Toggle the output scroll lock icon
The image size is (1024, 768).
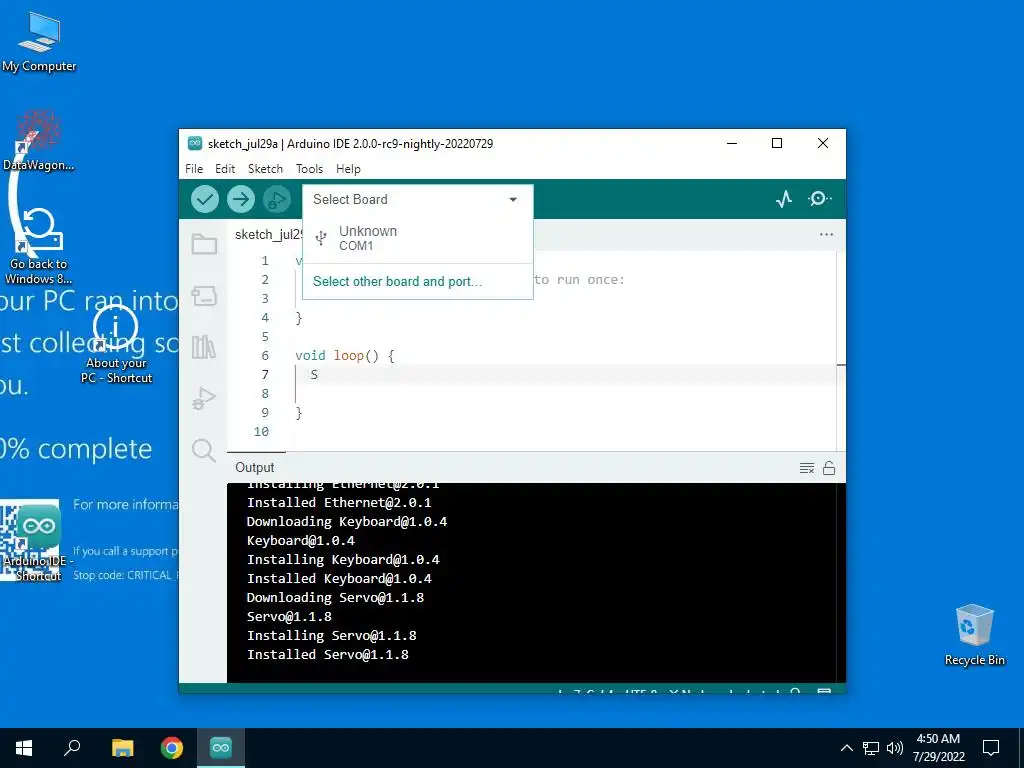pos(829,468)
